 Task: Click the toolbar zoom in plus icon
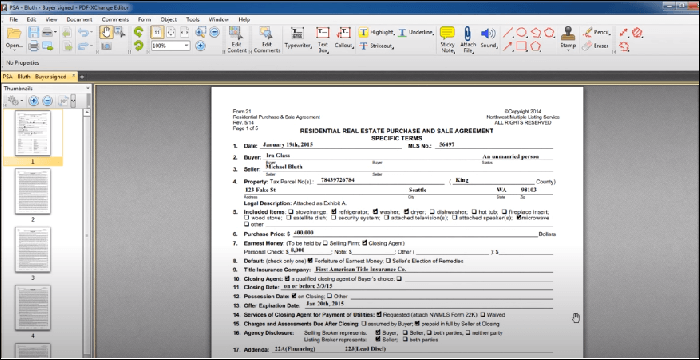[x=200, y=46]
